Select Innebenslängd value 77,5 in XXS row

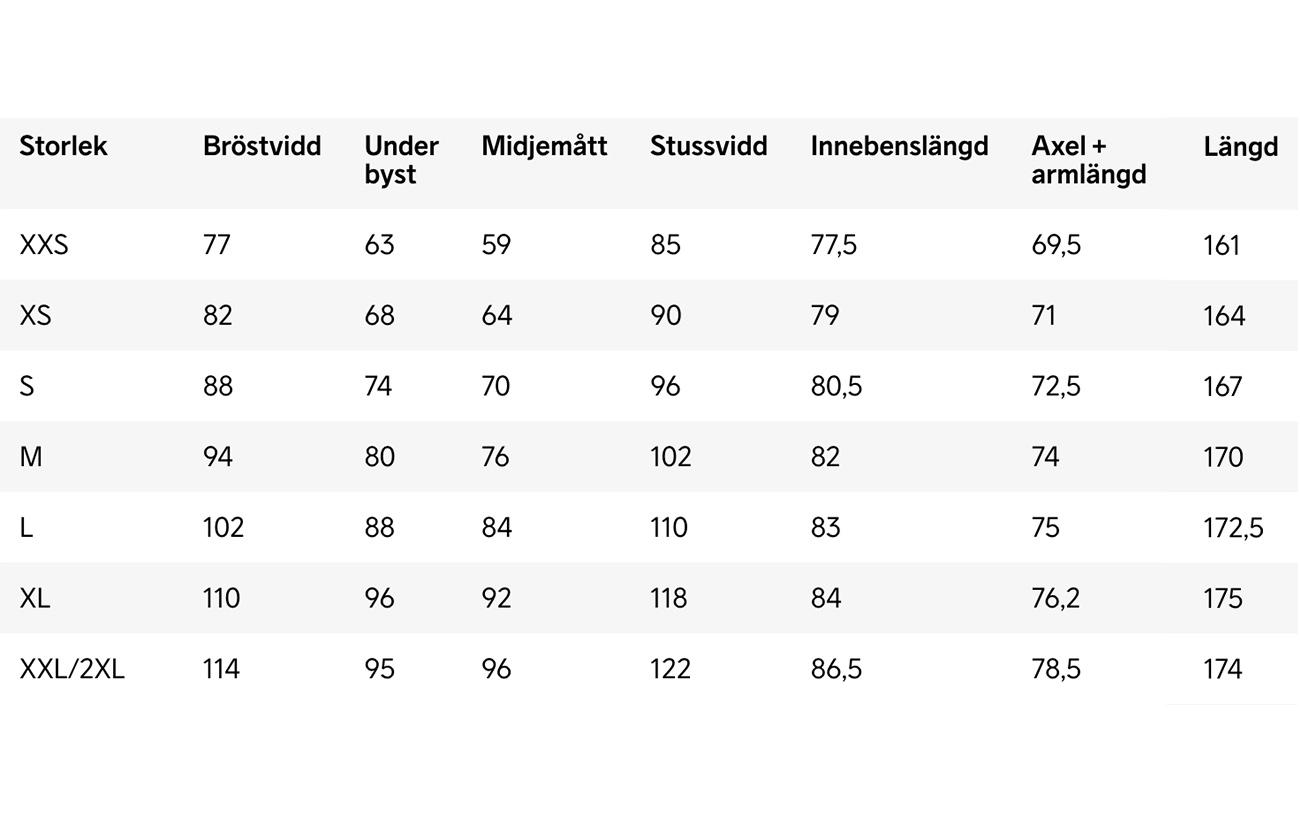[x=833, y=245]
